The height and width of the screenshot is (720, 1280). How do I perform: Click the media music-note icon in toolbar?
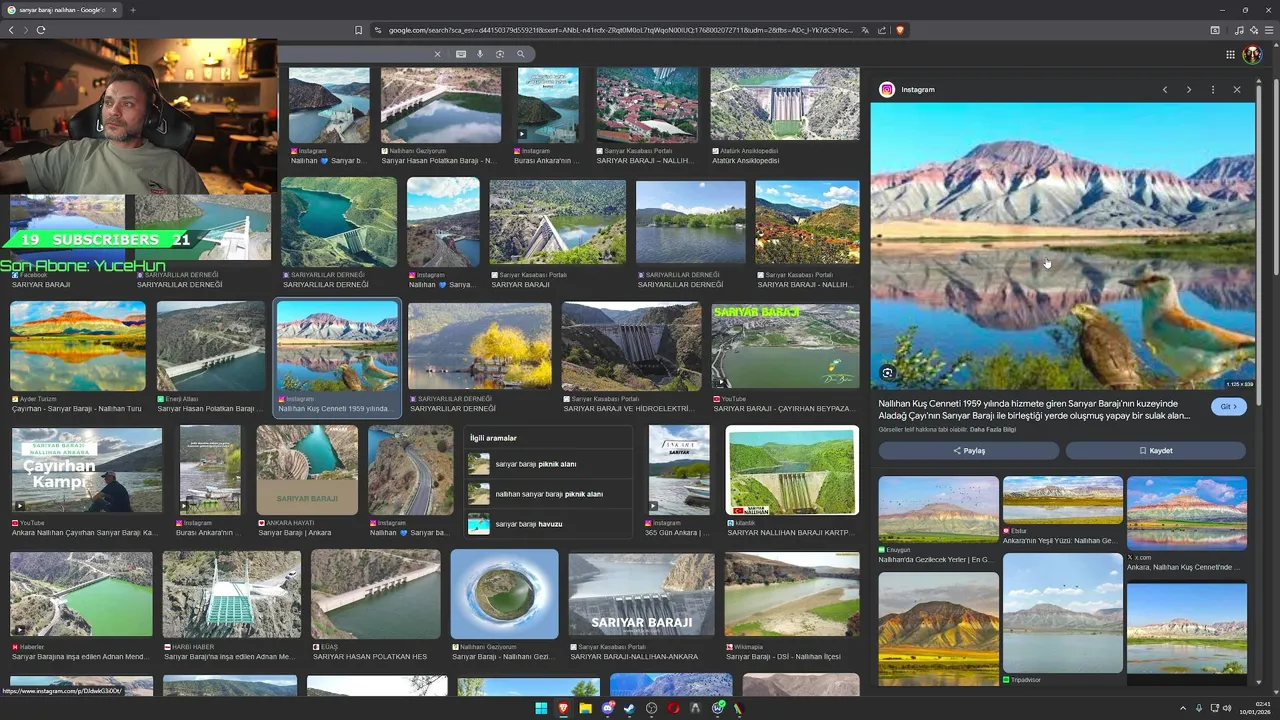(x=1240, y=30)
